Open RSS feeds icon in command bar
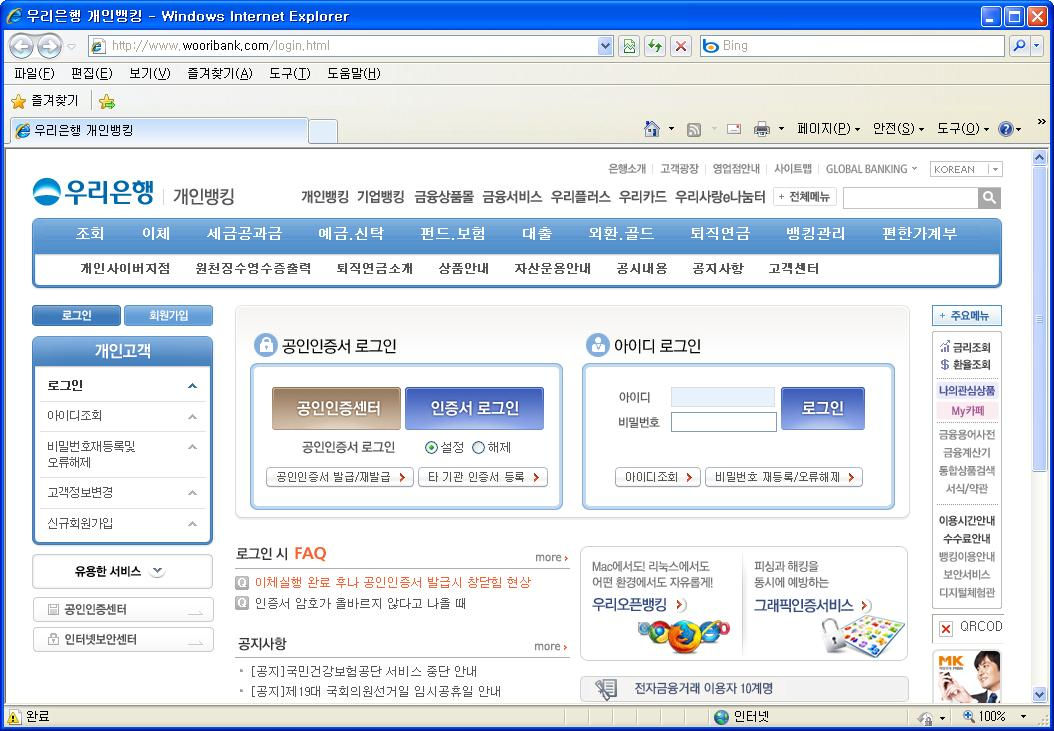 694,129
